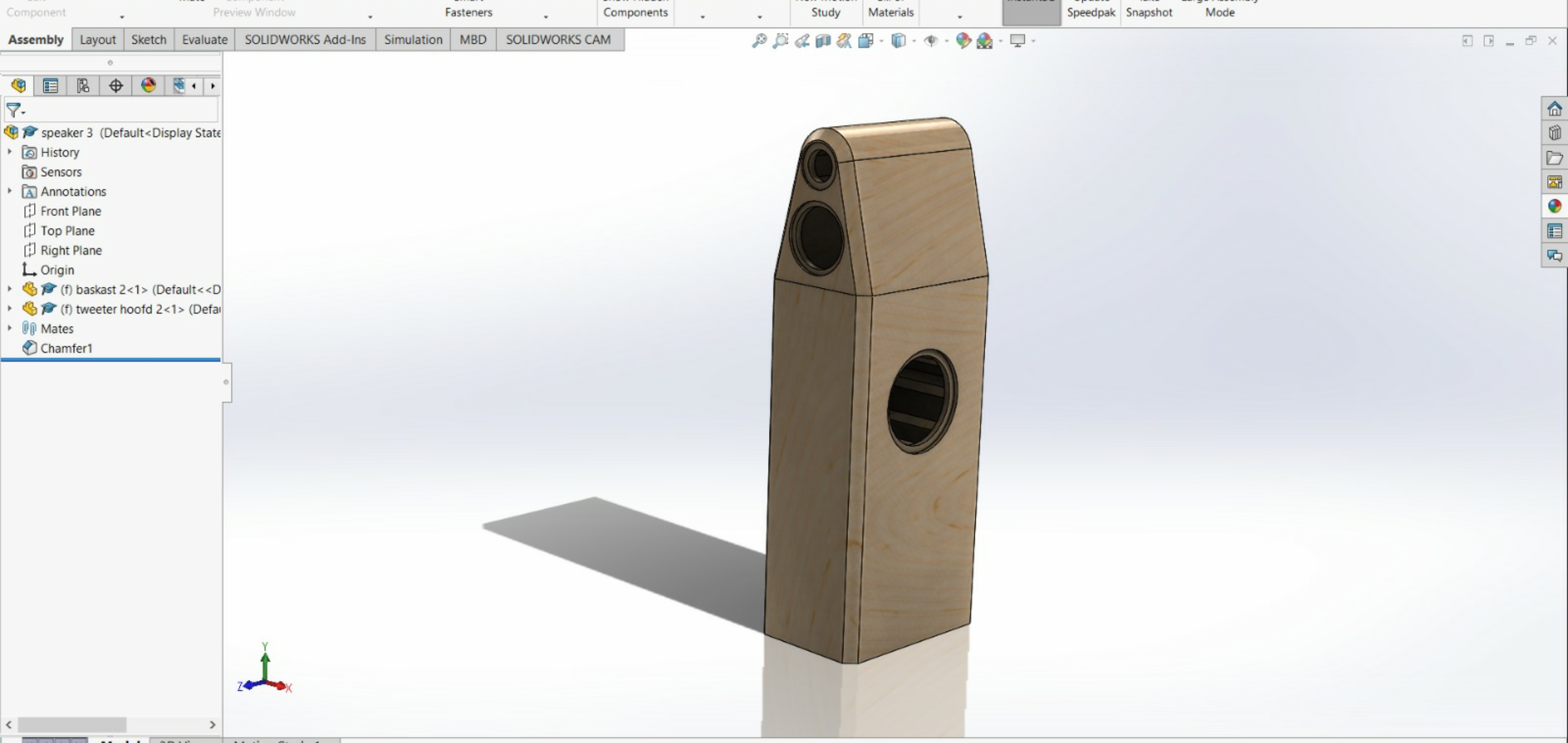Click the left pane-arrow icon beside window controls
This screenshot has width=1568, height=743.
click(1467, 41)
